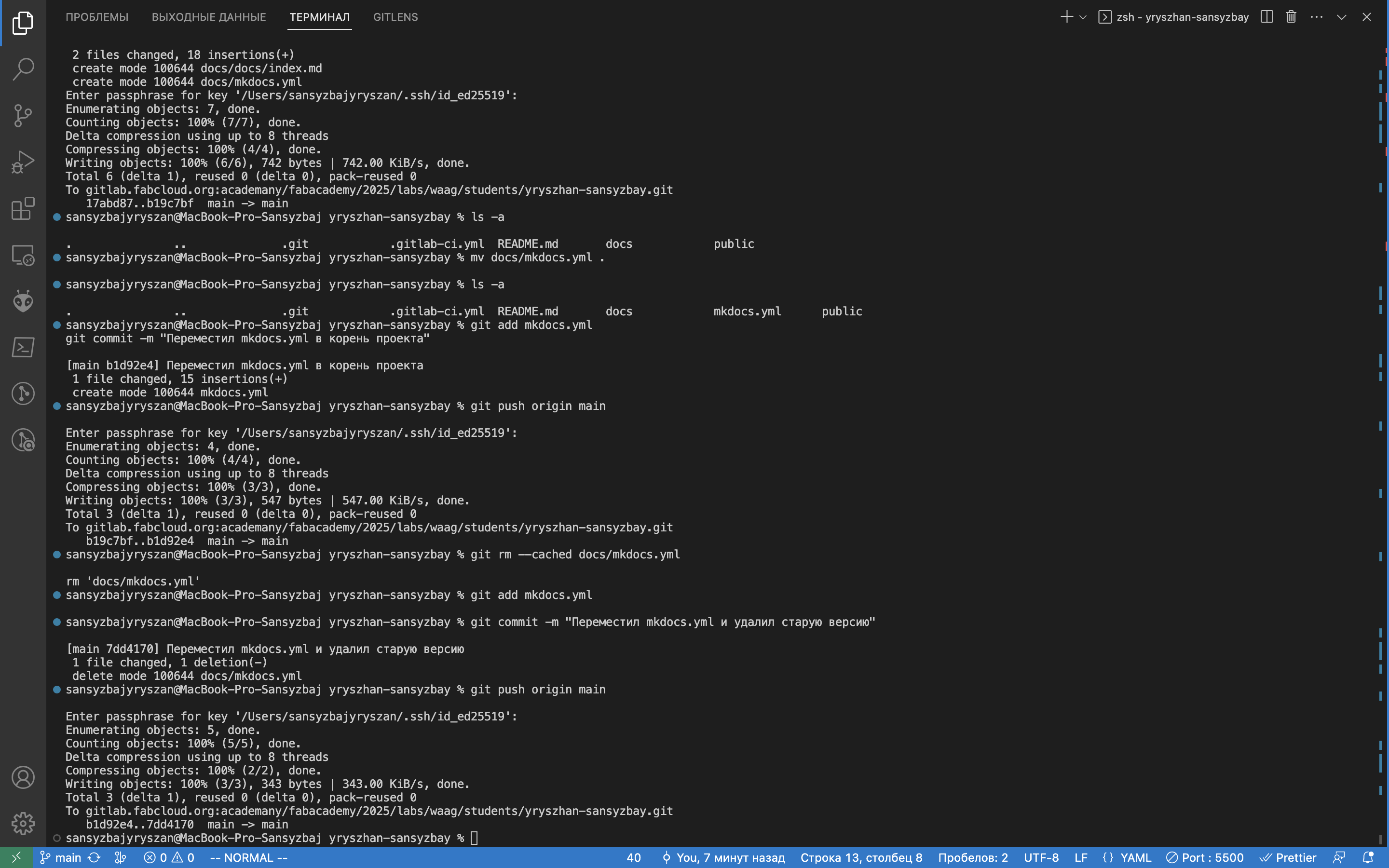Select language mode YAML
Image resolution: width=1389 pixels, height=868 pixels.
pyautogui.click(x=1127, y=857)
